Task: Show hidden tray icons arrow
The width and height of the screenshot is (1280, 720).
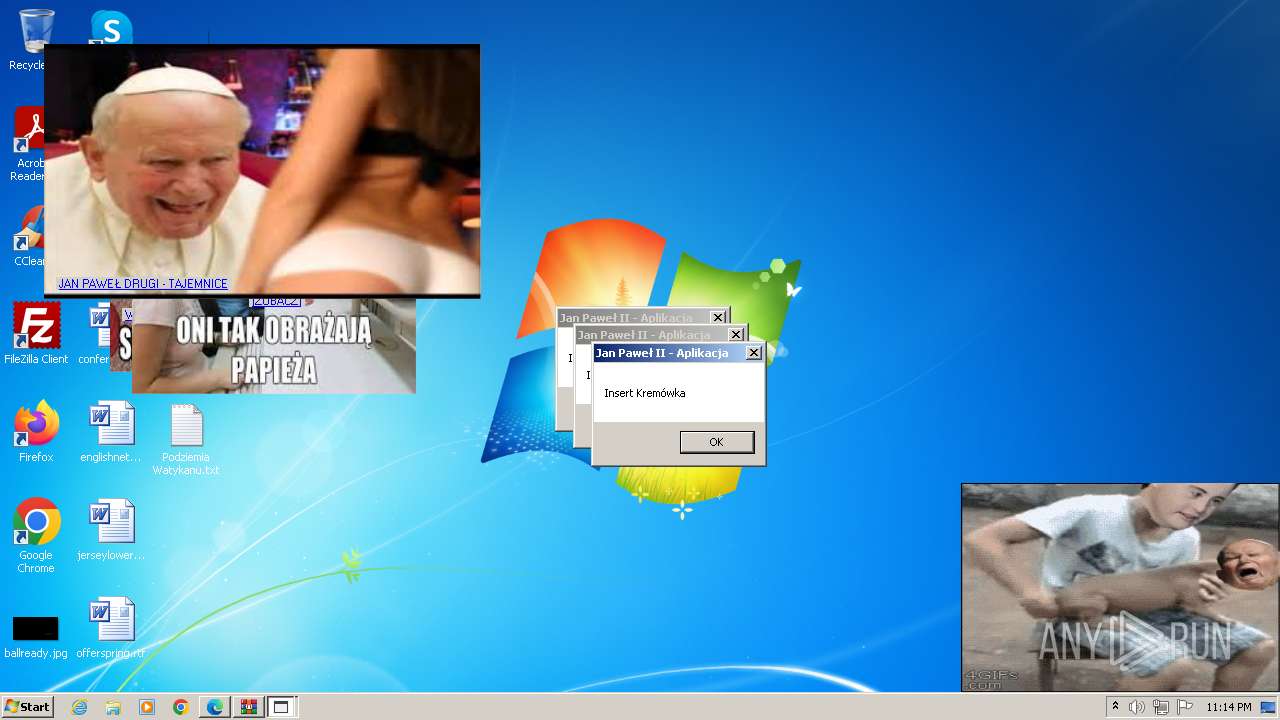Action: [1115, 707]
